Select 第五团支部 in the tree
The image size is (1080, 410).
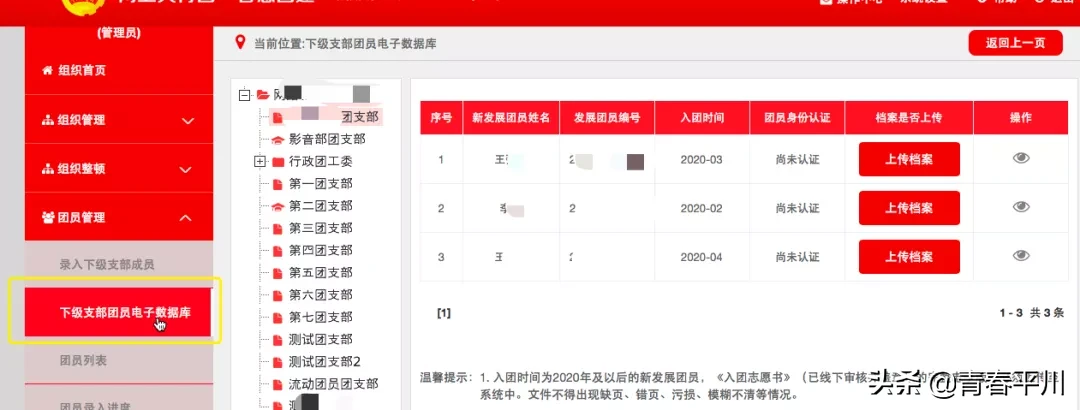coord(320,273)
